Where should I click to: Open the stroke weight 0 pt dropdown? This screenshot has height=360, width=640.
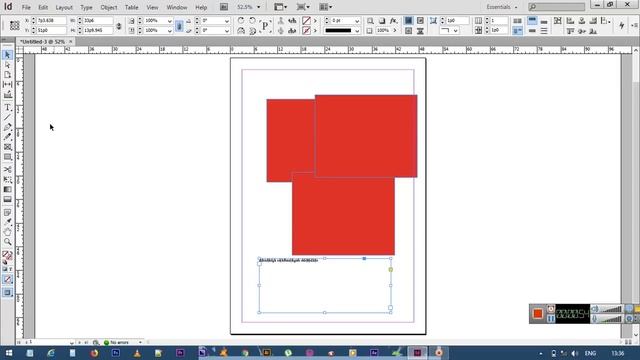tap(357, 20)
